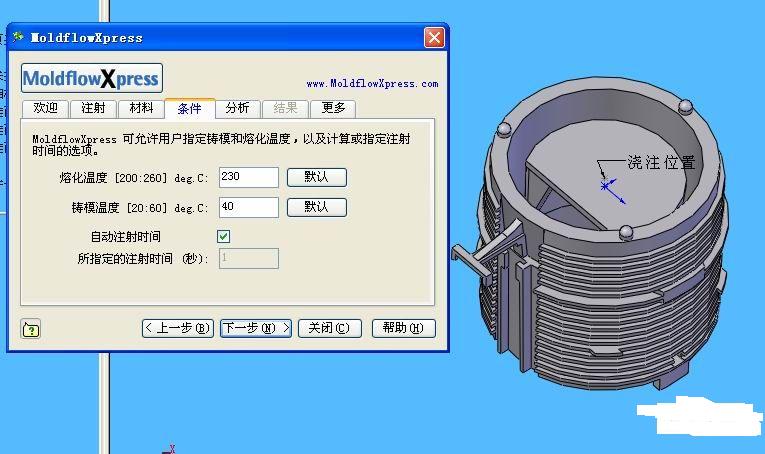Click the 下一步(N) button
The image size is (765, 454).
click(x=256, y=328)
